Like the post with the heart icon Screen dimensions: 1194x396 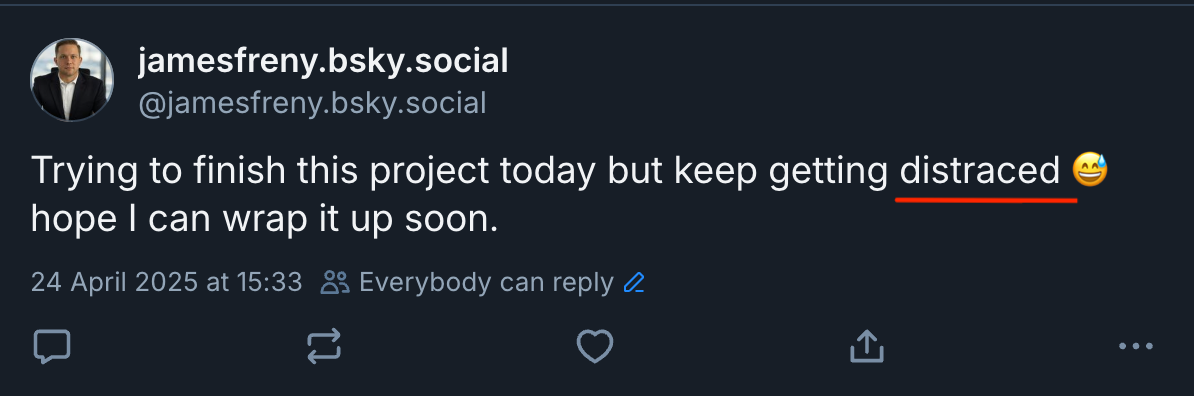pyautogui.click(x=595, y=347)
